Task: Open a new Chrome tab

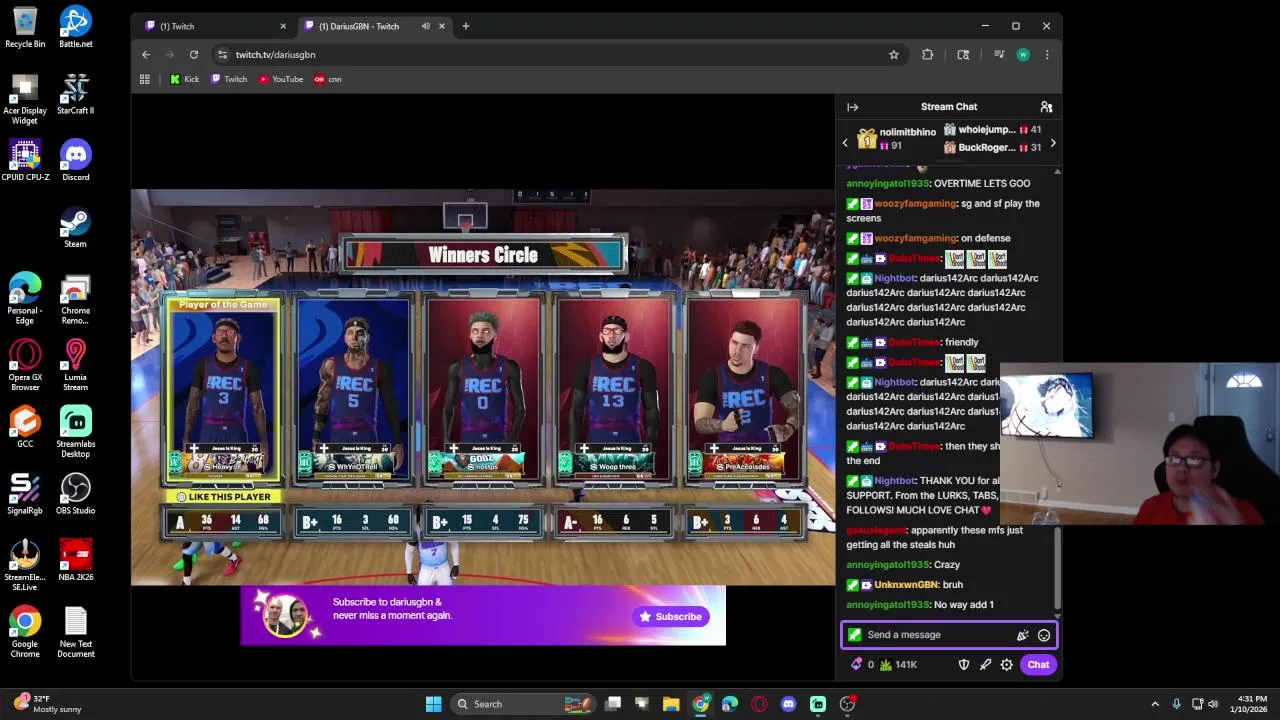Action: pos(465,26)
